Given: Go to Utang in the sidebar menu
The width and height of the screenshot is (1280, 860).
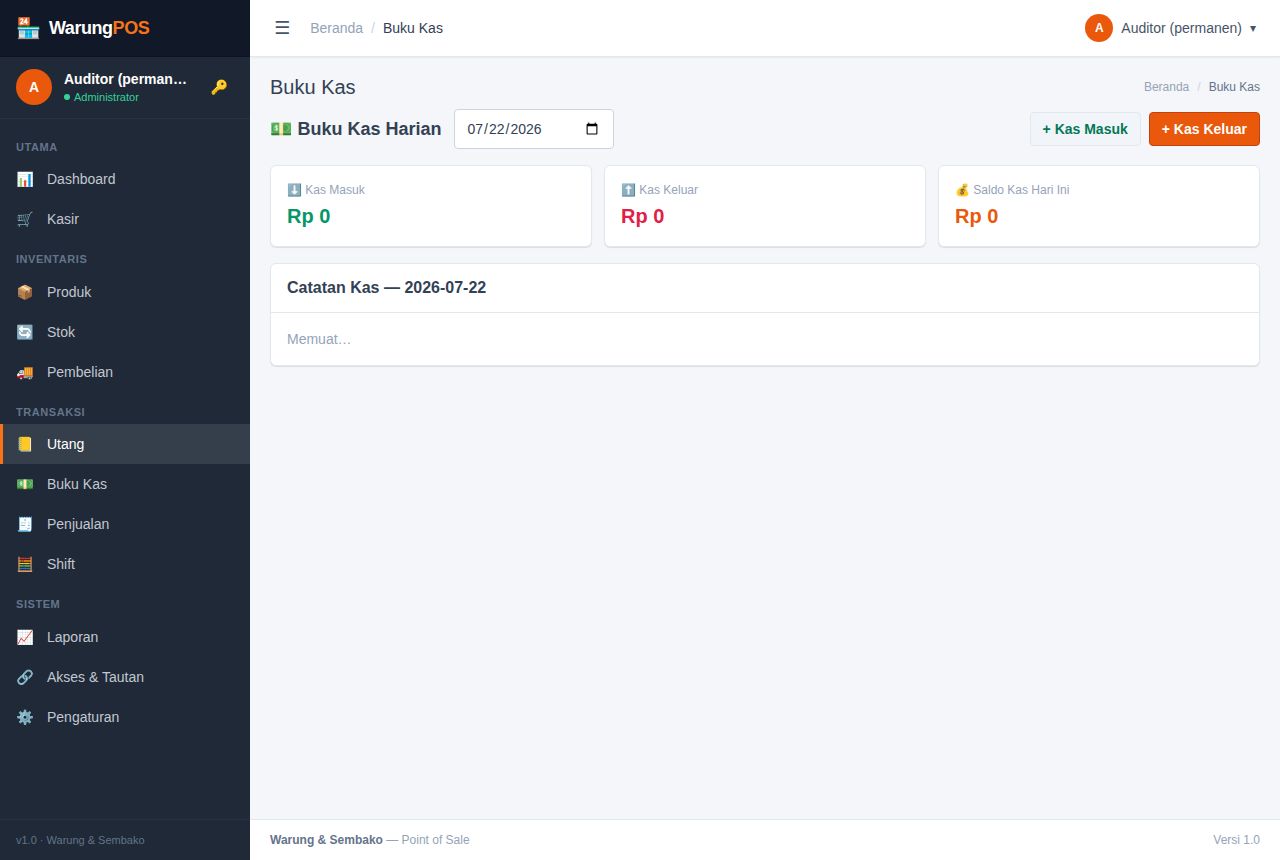Looking at the screenshot, I should (125, 444).
